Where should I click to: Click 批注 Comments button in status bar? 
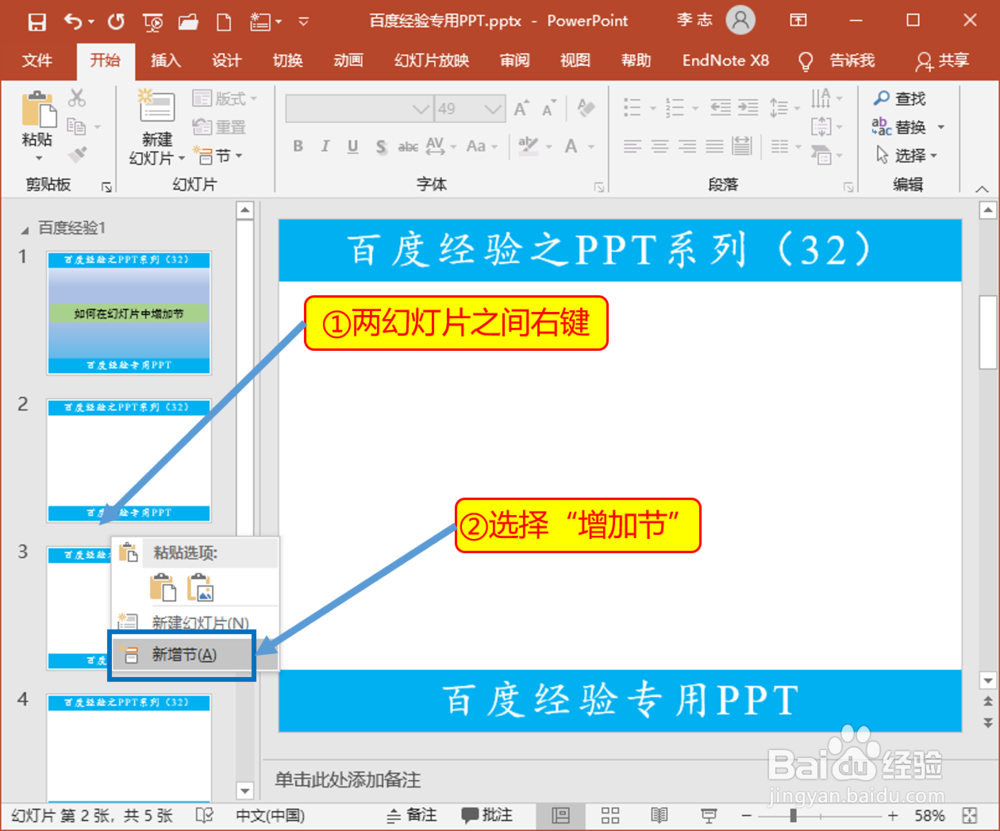pos(487,815)
